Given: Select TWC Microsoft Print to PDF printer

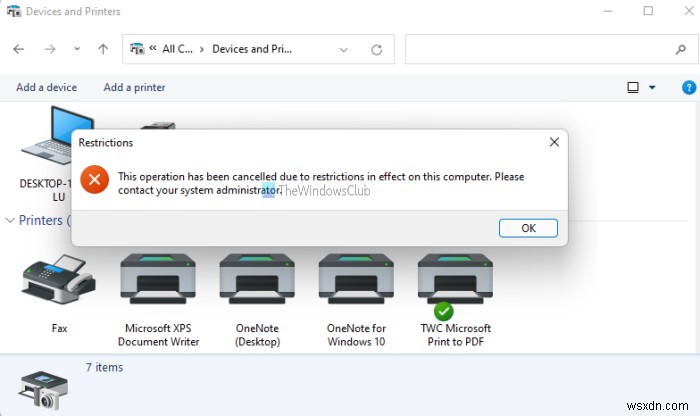Looking at the screenshot, I should click(x=455, y=300).
